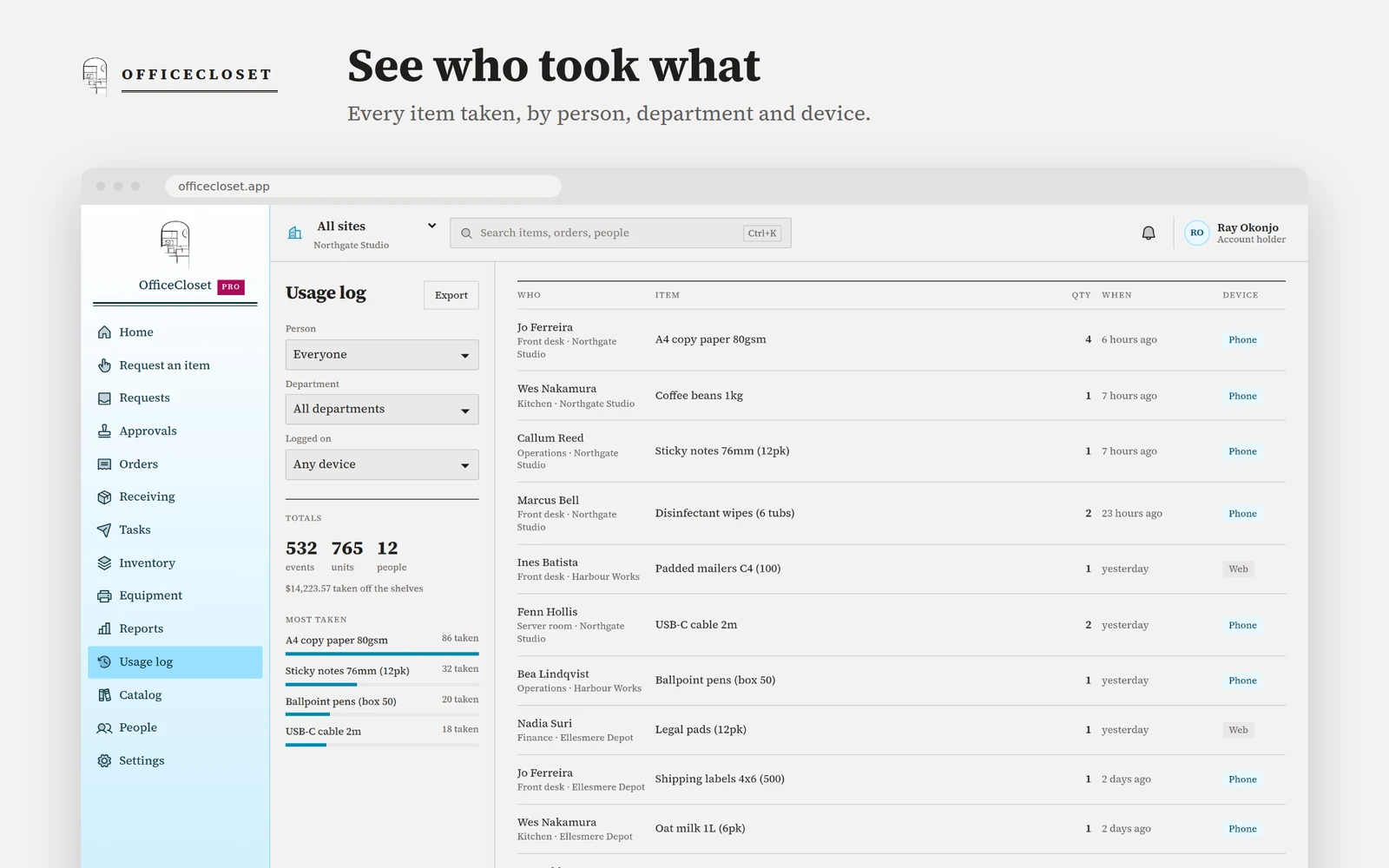Image resolution: width=1389 pixels, height=868 pixels.
Task: Click the Settings gear icon
Action: click(104, 761)
